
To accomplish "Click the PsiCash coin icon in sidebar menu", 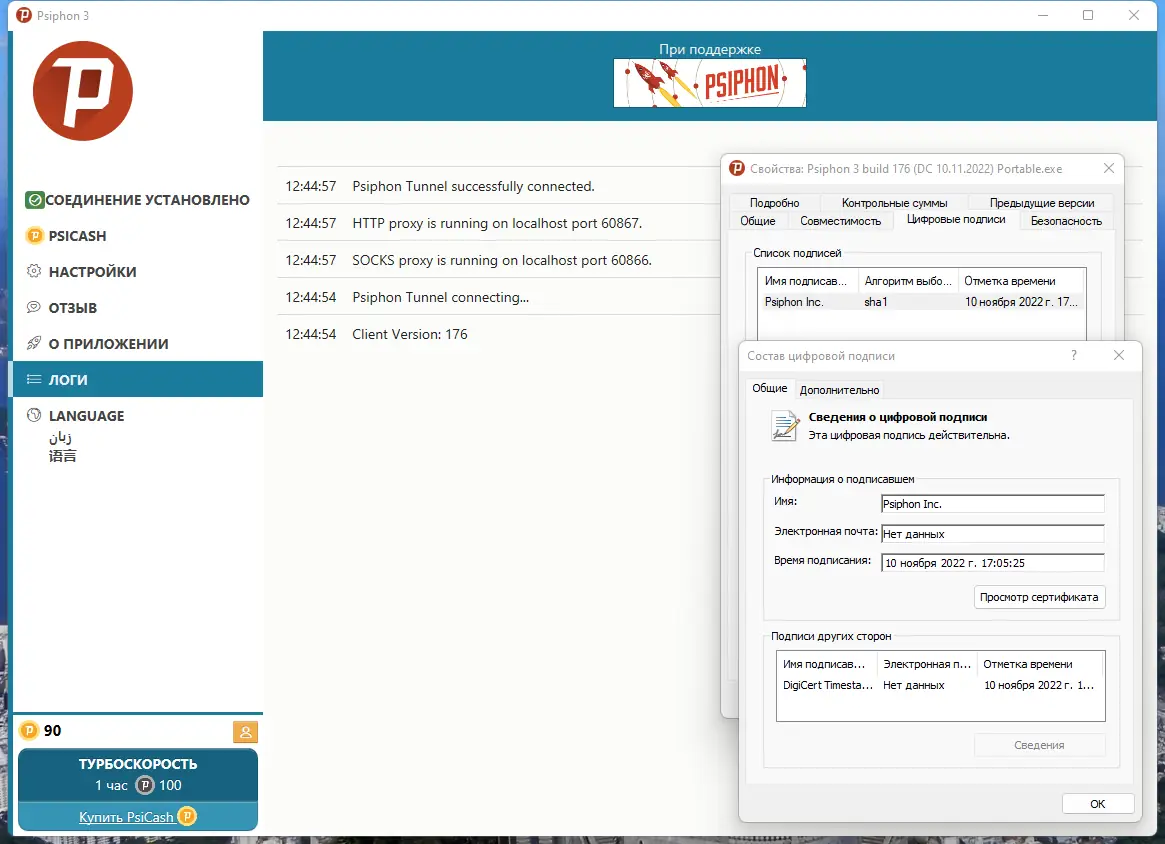I will 34,236.
